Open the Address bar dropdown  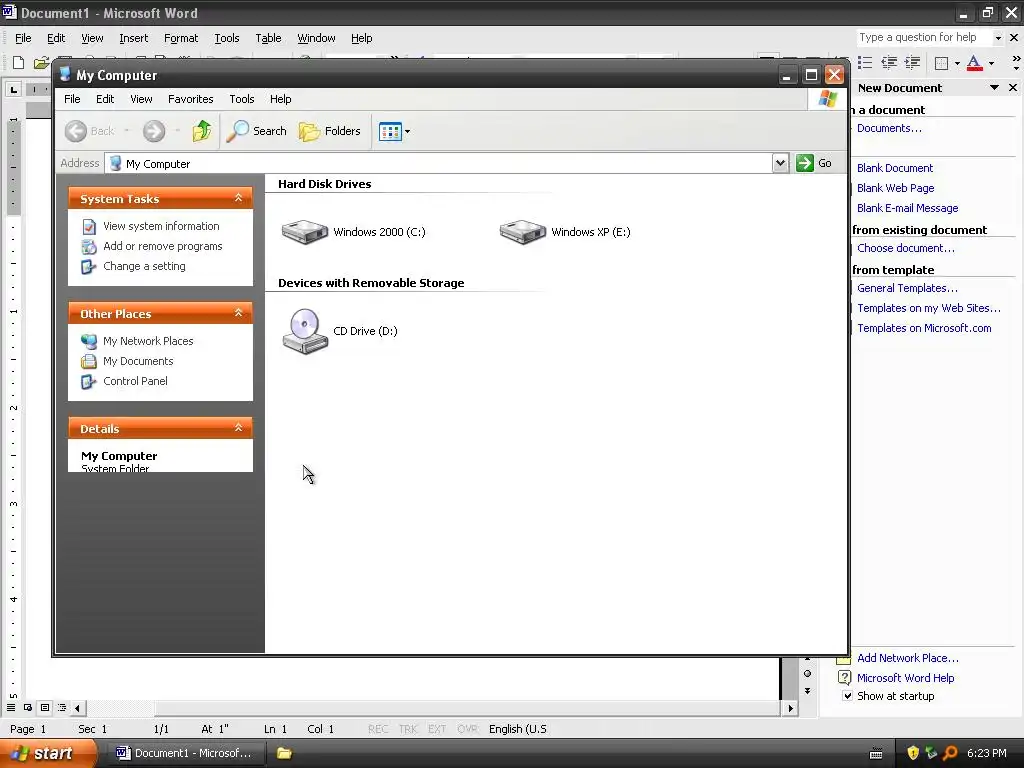coord(780,163)
